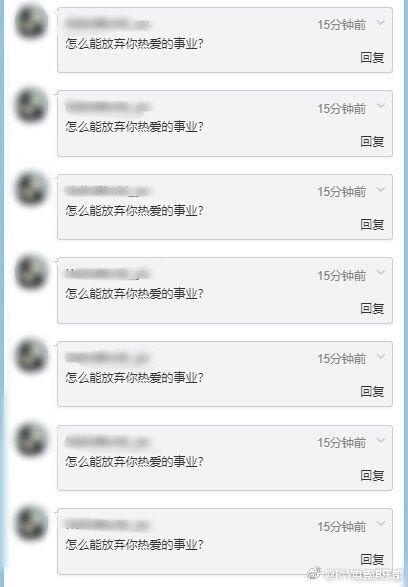Reply to the fifth comment via 回复

372,392
